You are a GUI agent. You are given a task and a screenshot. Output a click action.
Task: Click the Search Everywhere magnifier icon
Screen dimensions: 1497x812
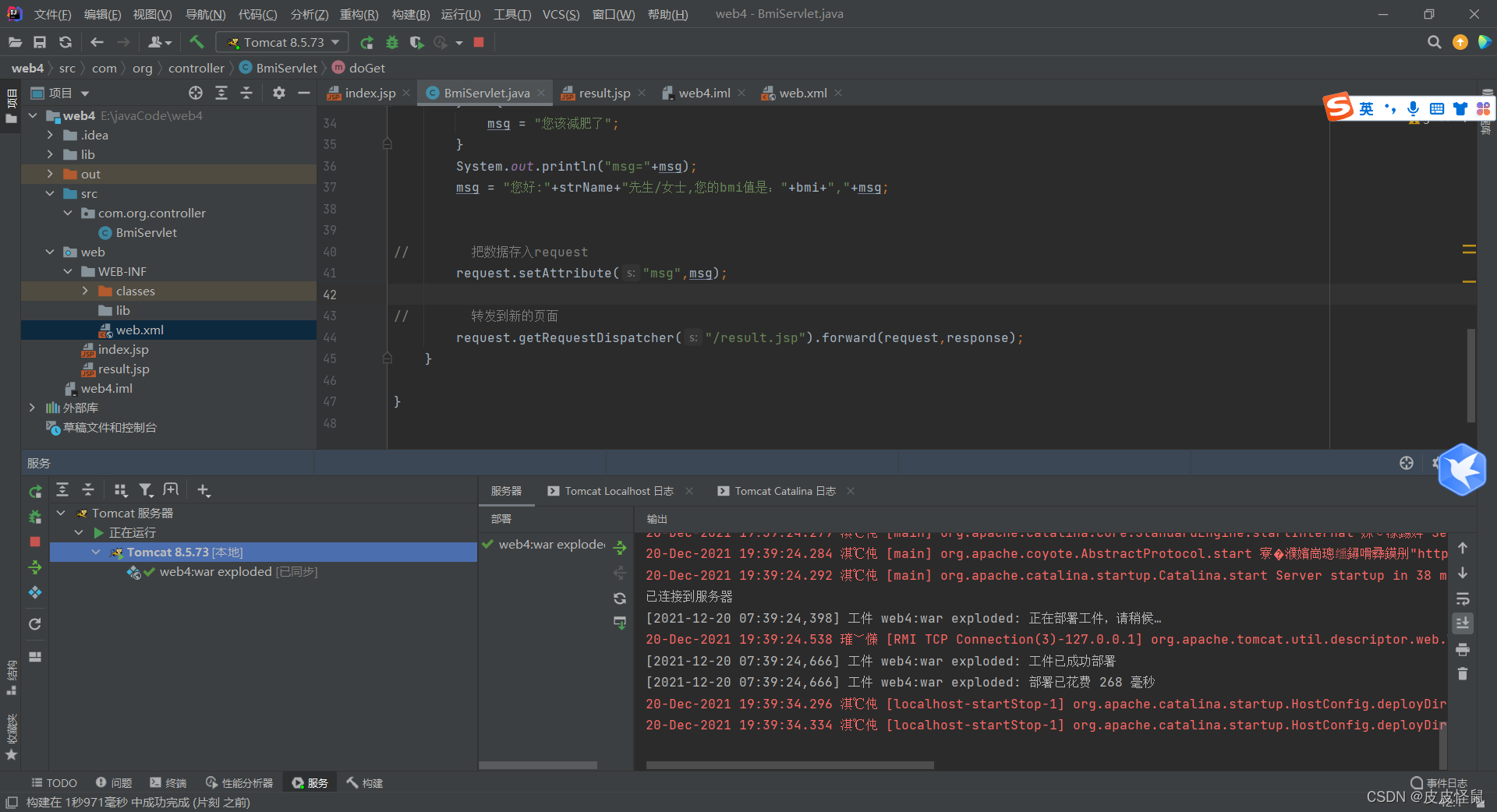pos(1434,42)
